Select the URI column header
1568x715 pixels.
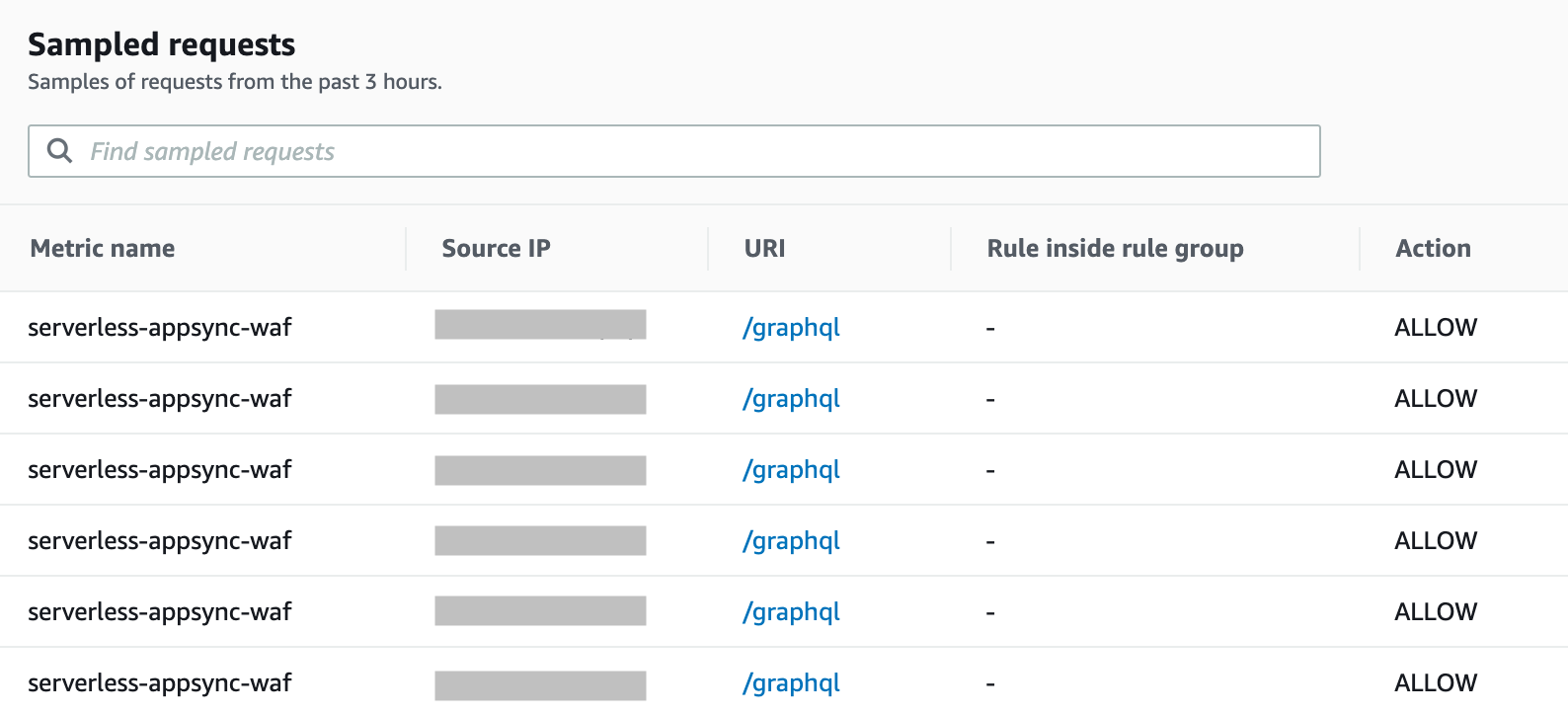click(x=764, y=249)
